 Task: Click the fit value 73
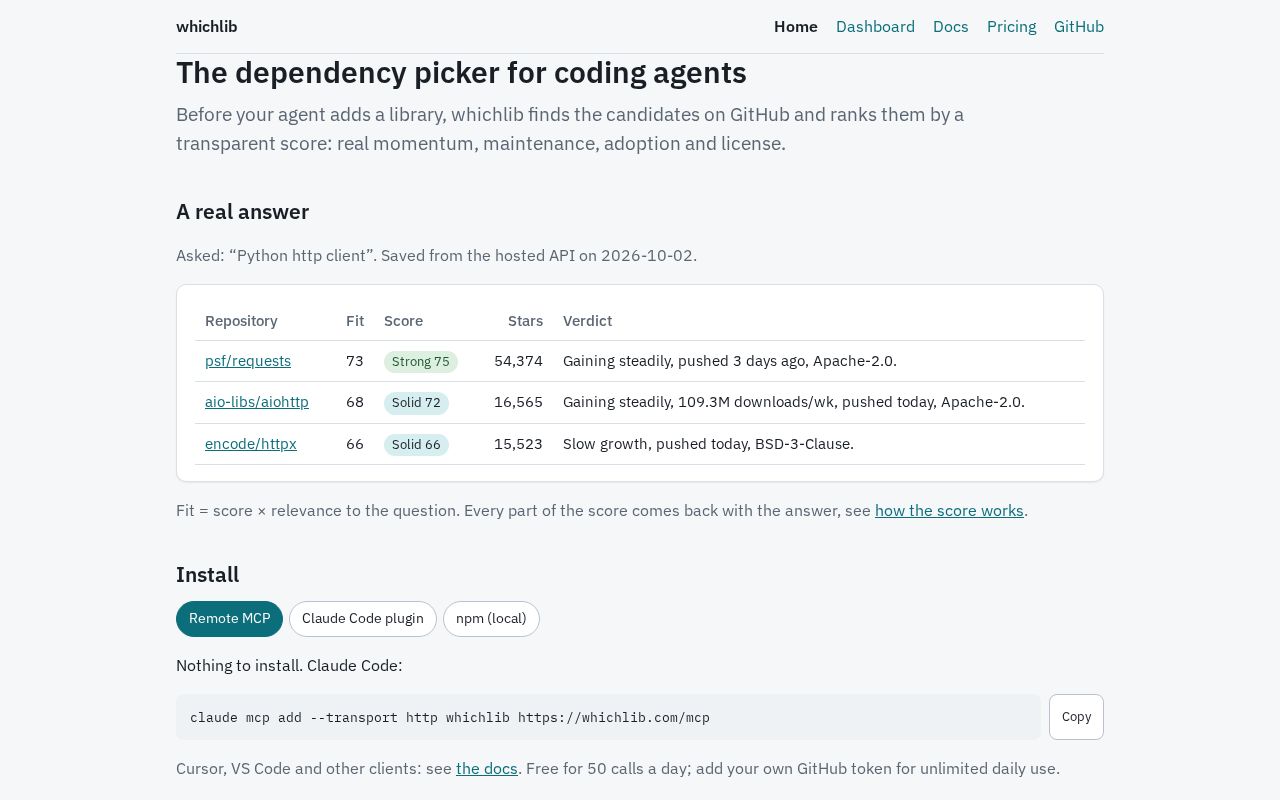click(355, 361)
